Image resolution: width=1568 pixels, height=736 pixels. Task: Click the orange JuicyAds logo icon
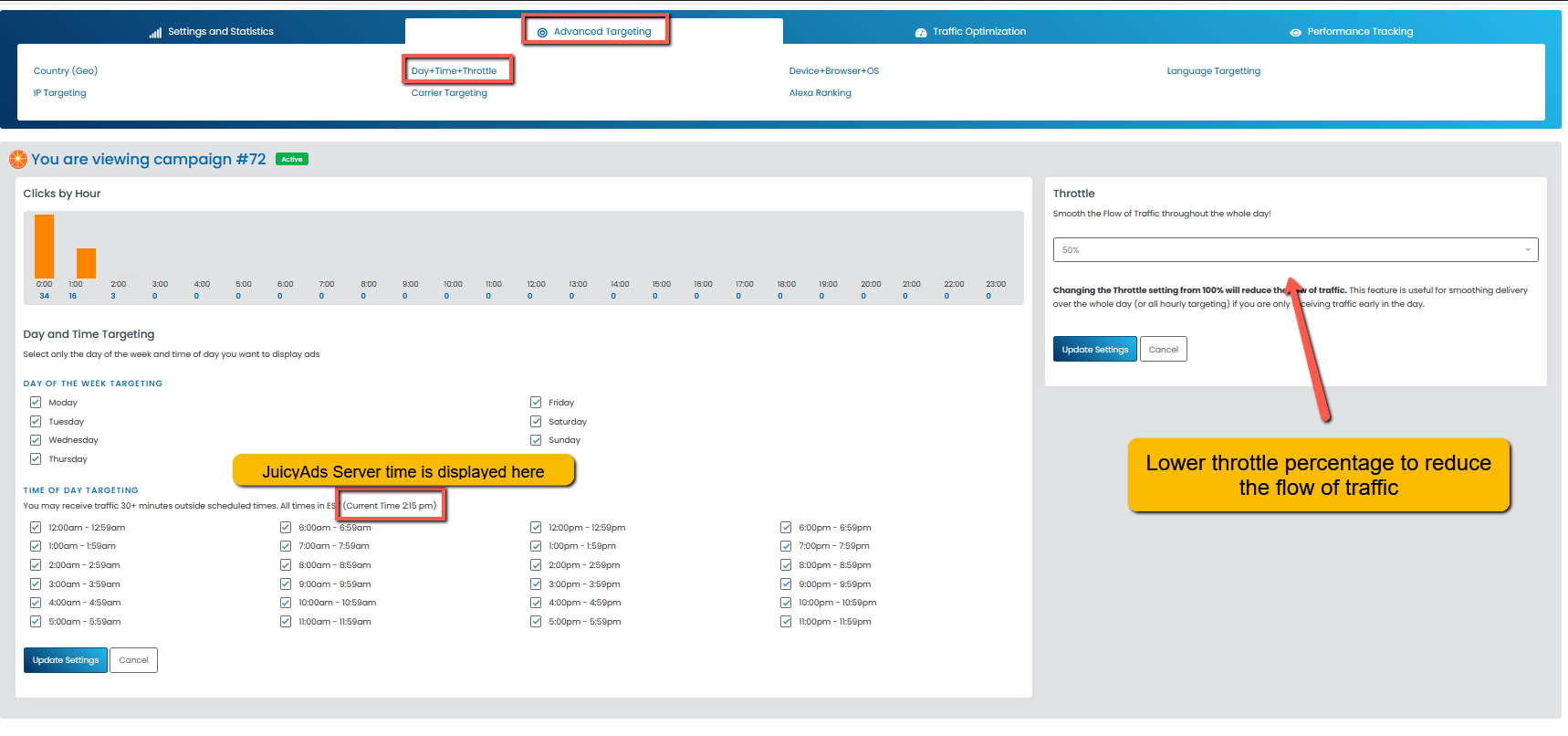(x=18, y=160)
